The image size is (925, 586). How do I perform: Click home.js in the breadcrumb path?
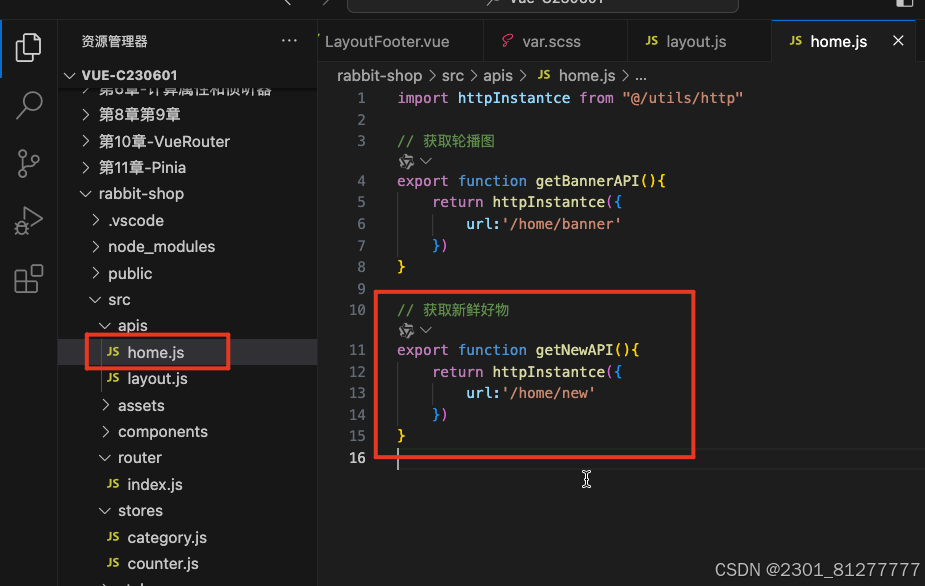point(586,76)
